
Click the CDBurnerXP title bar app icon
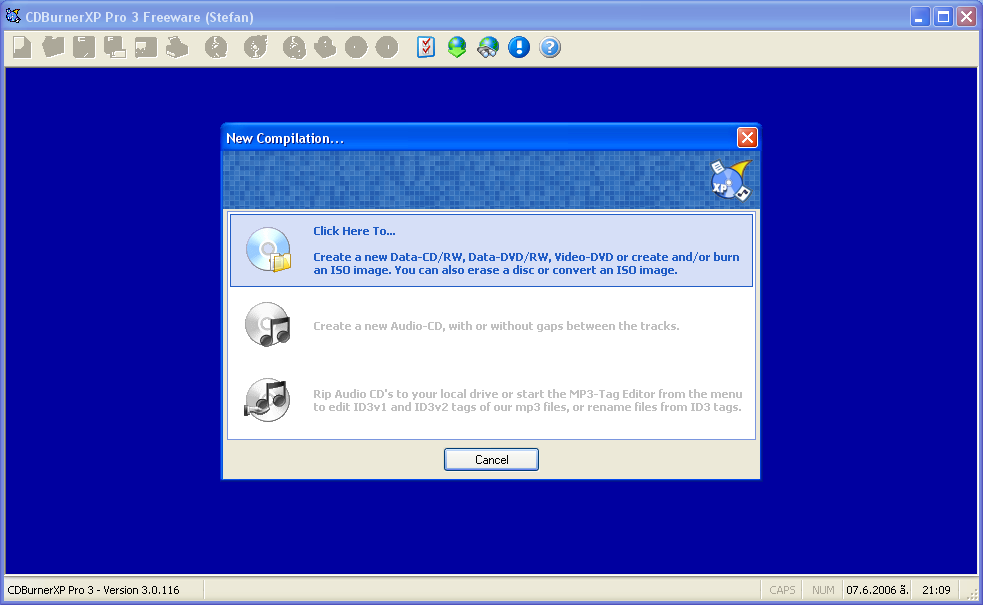click(x=13, y=16)
